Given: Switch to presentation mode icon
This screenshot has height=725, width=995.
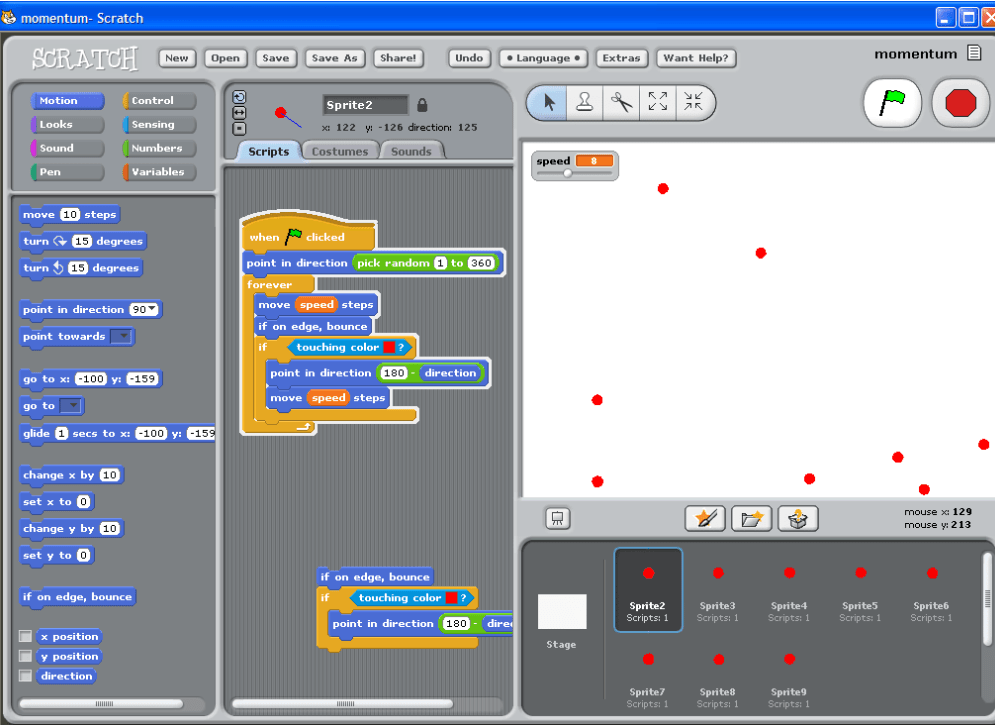Looking at the screenshot, I should 558,518.
